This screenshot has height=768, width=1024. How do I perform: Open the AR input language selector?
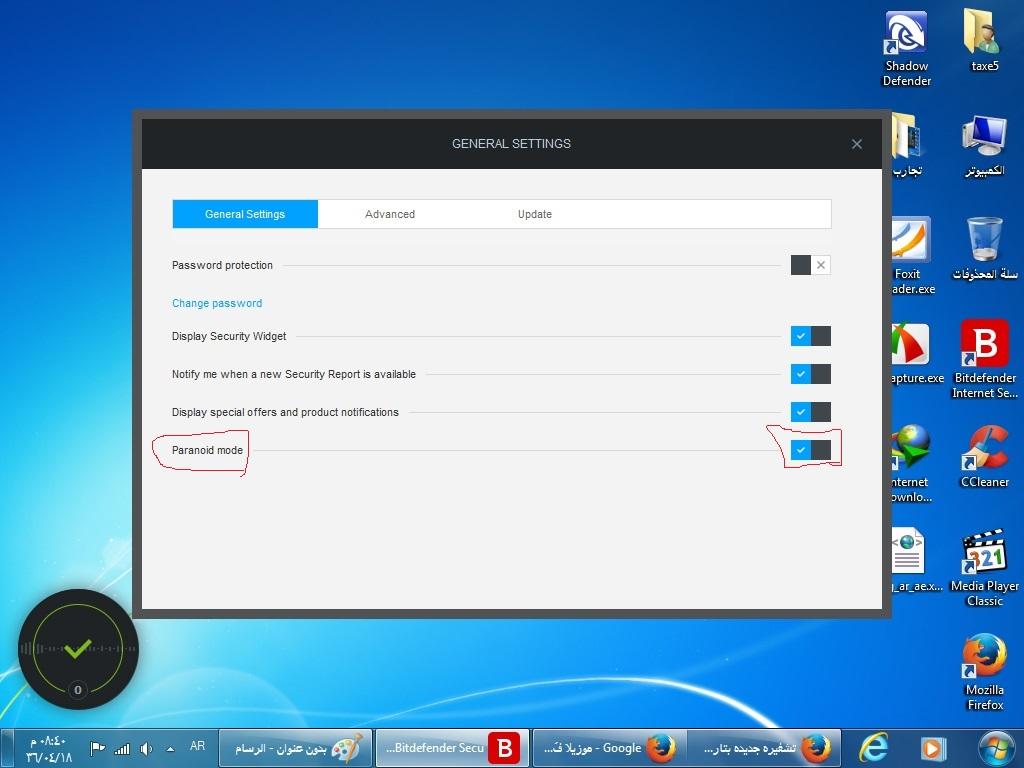(197, 746)
